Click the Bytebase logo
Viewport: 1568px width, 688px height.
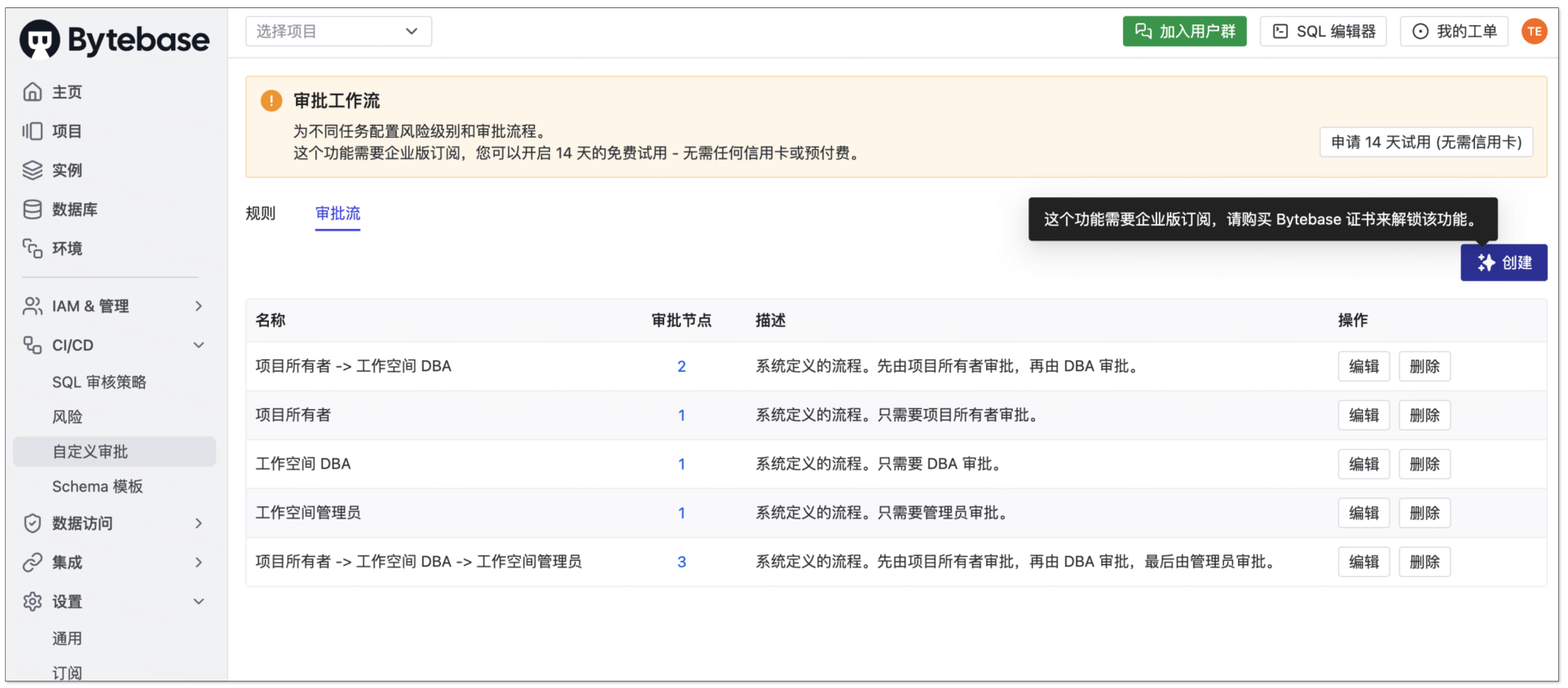coord(114,39)
